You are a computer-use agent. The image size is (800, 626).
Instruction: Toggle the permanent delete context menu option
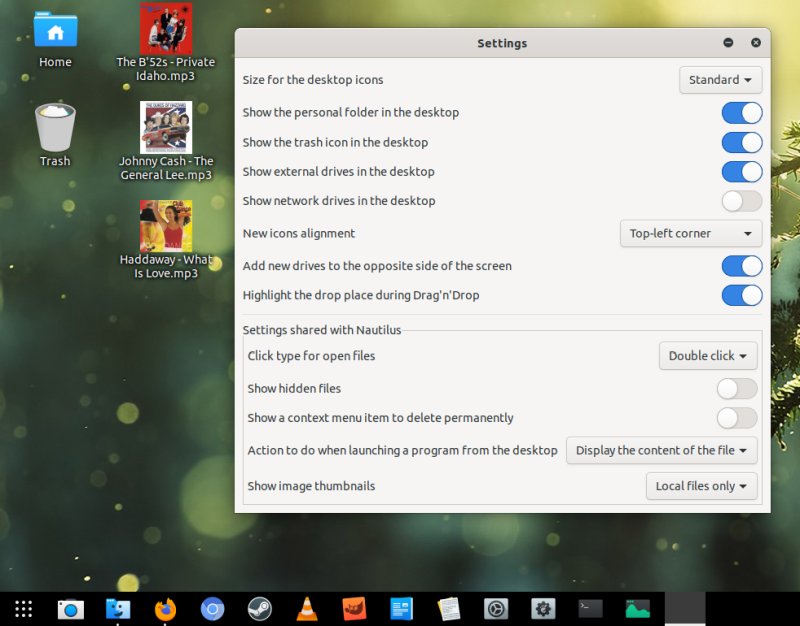point(737,418)
